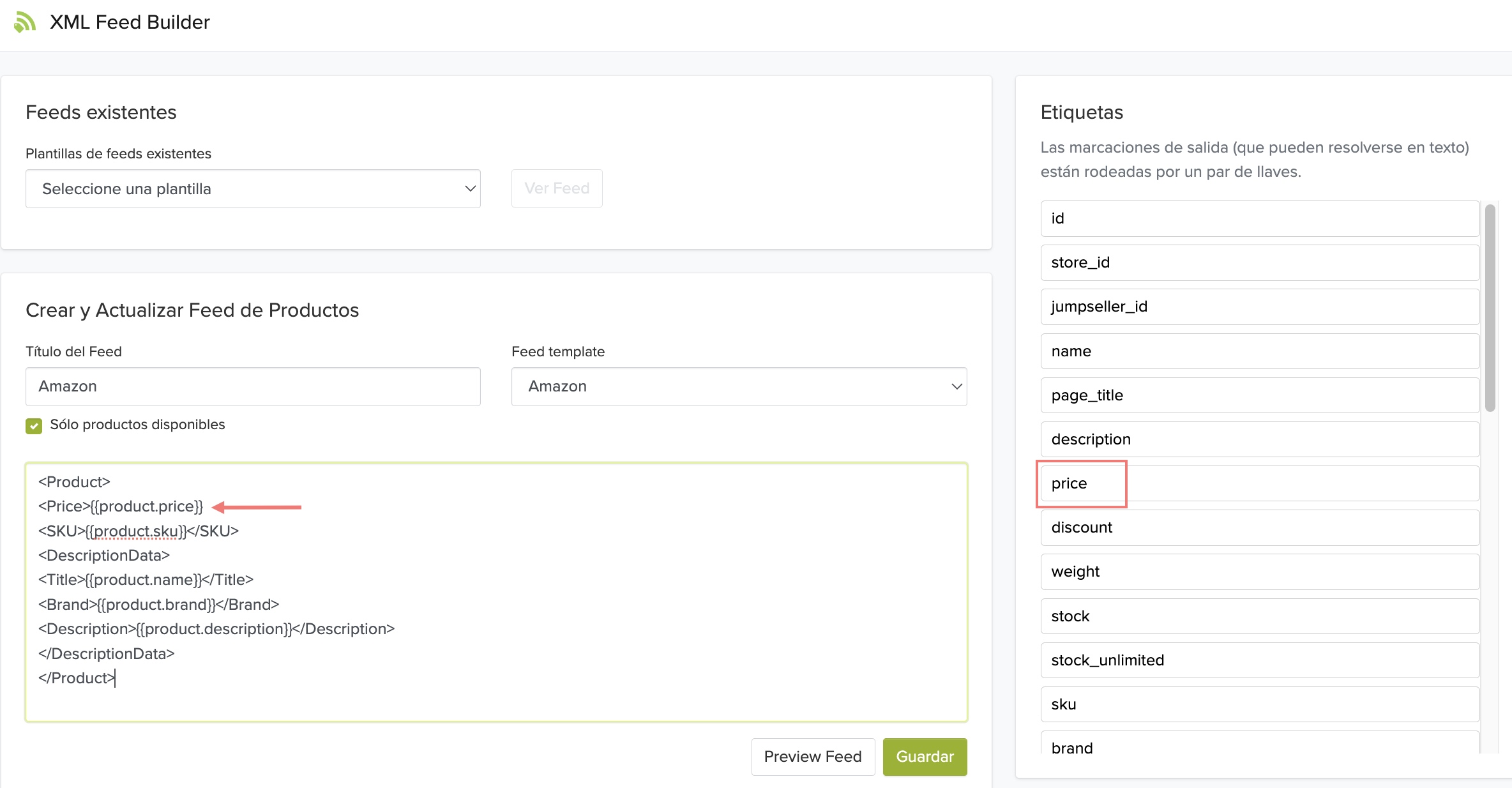Insert the description tag
This screenshot has width=1512, height=788.
click(x=1259, y=439)
